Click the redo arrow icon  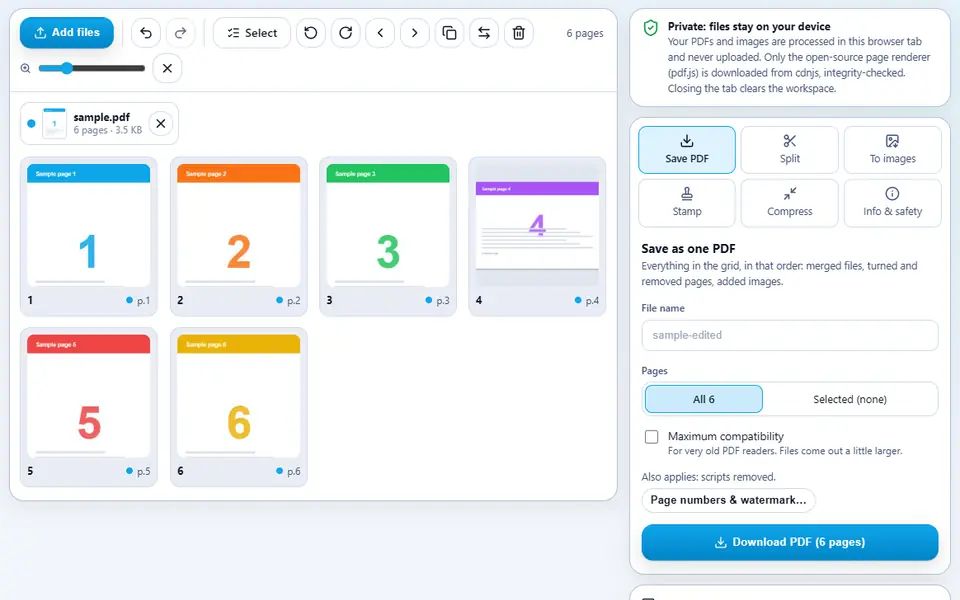[180, 32]
